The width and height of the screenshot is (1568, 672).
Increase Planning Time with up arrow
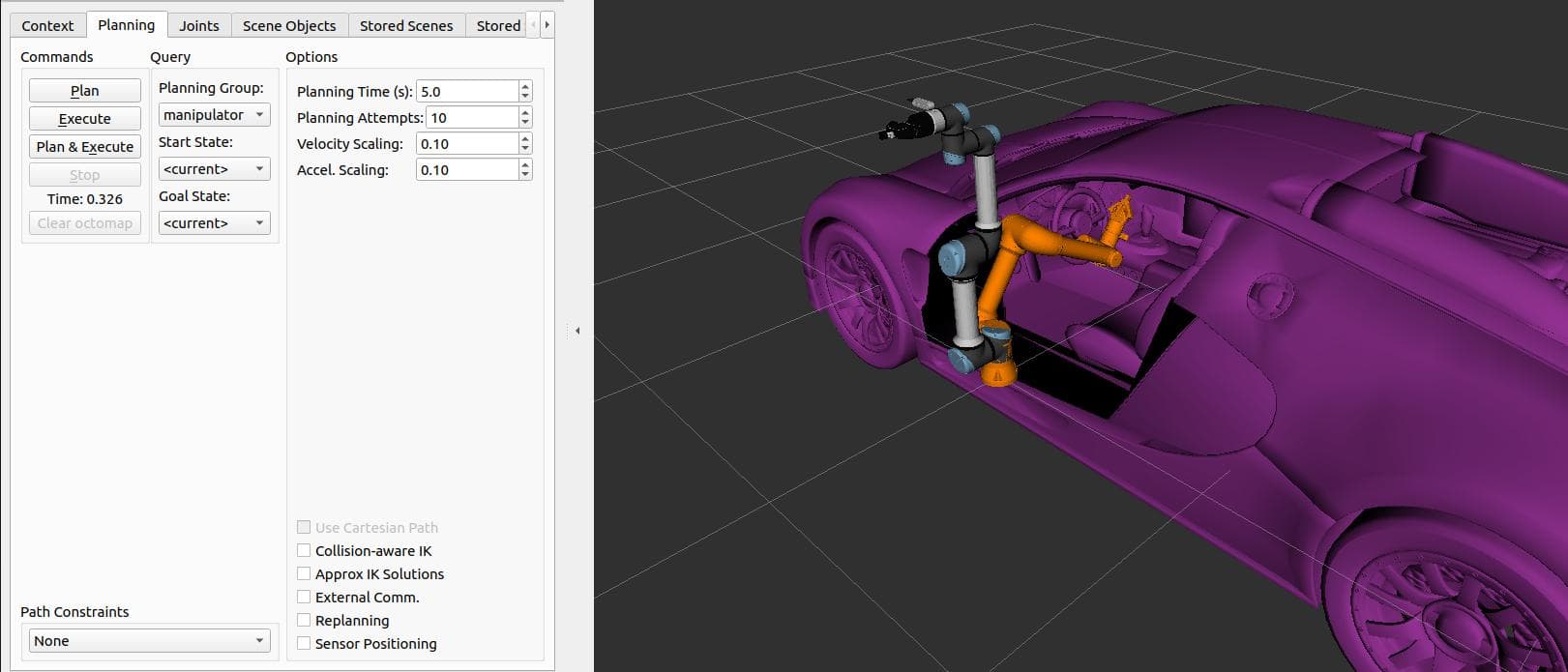point(525,86)
